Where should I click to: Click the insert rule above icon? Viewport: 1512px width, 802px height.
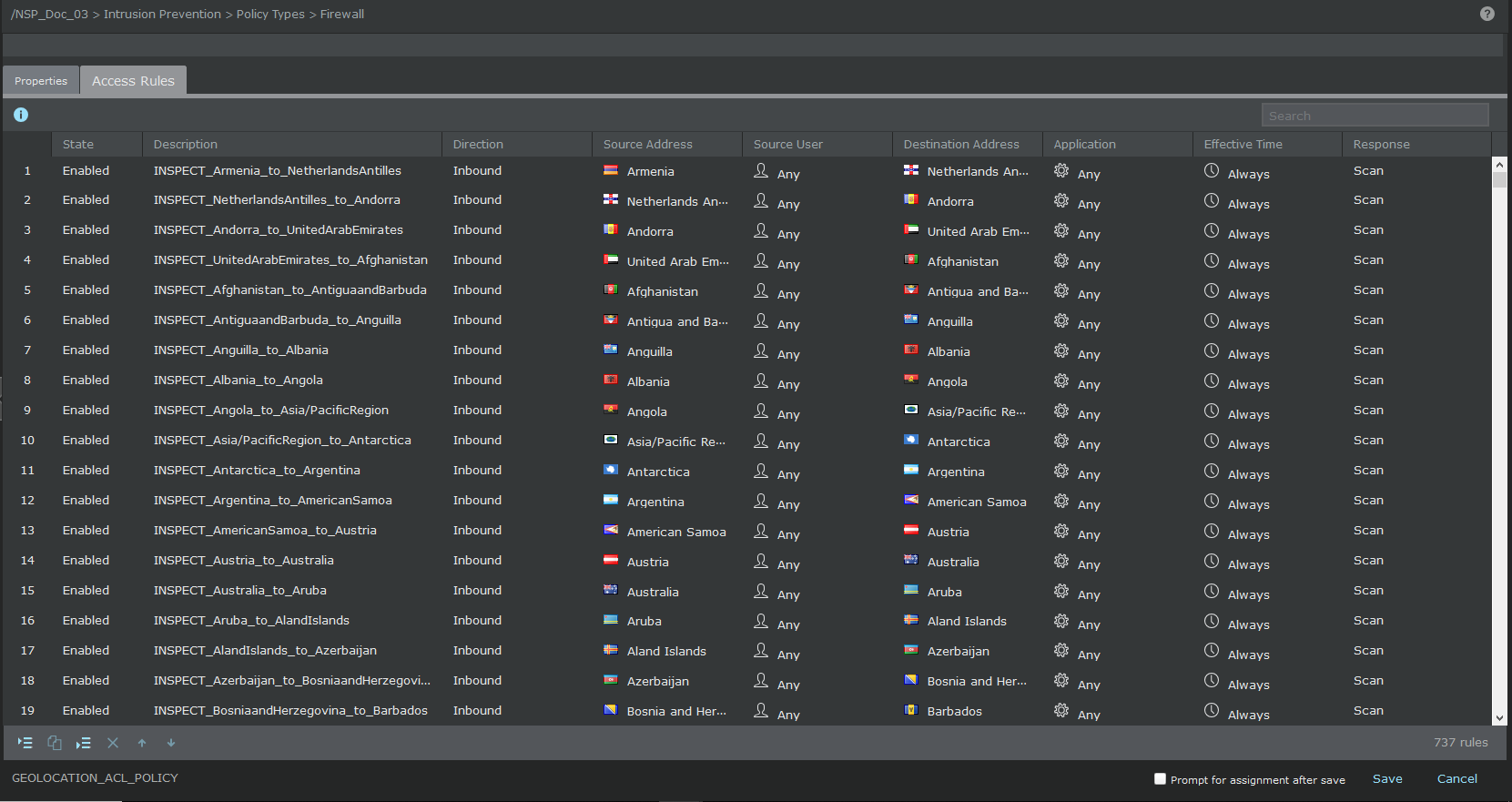[x=25, y=743]
